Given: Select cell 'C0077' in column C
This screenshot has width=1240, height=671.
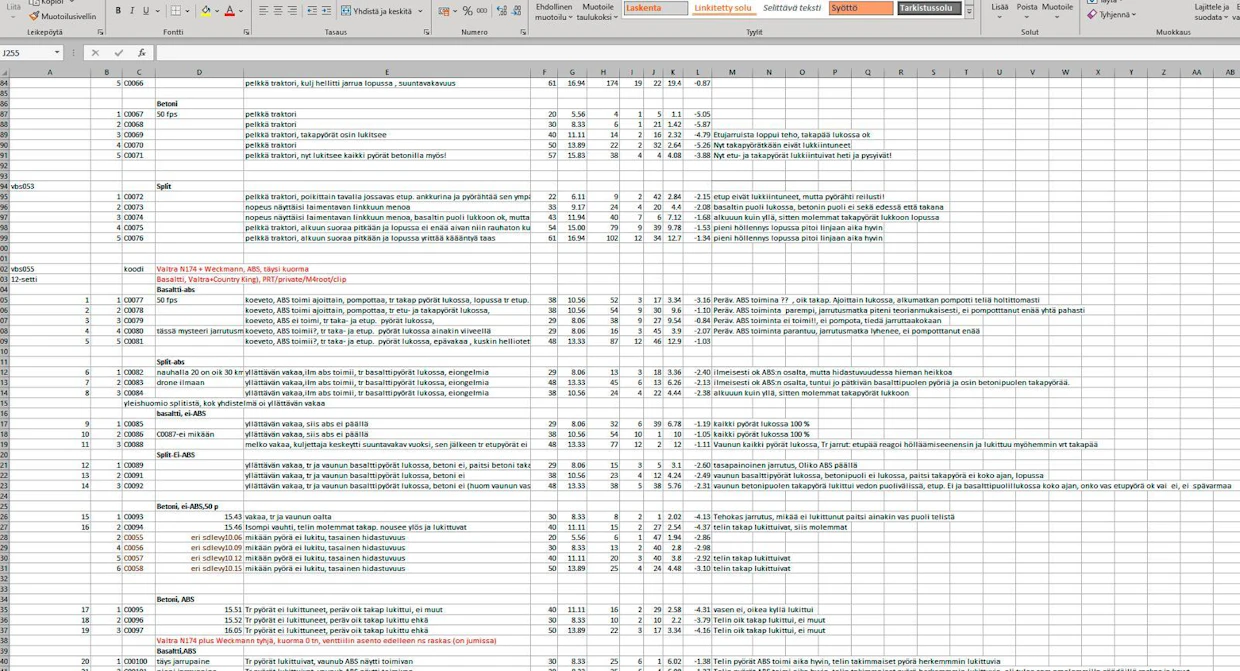Looking at the screenshot, I should 138,300.
